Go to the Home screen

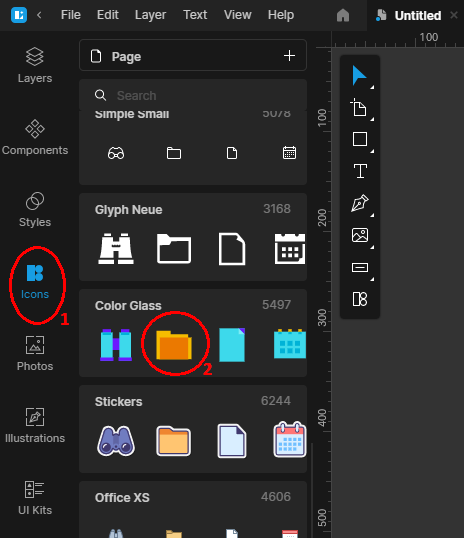click(343, 15)
